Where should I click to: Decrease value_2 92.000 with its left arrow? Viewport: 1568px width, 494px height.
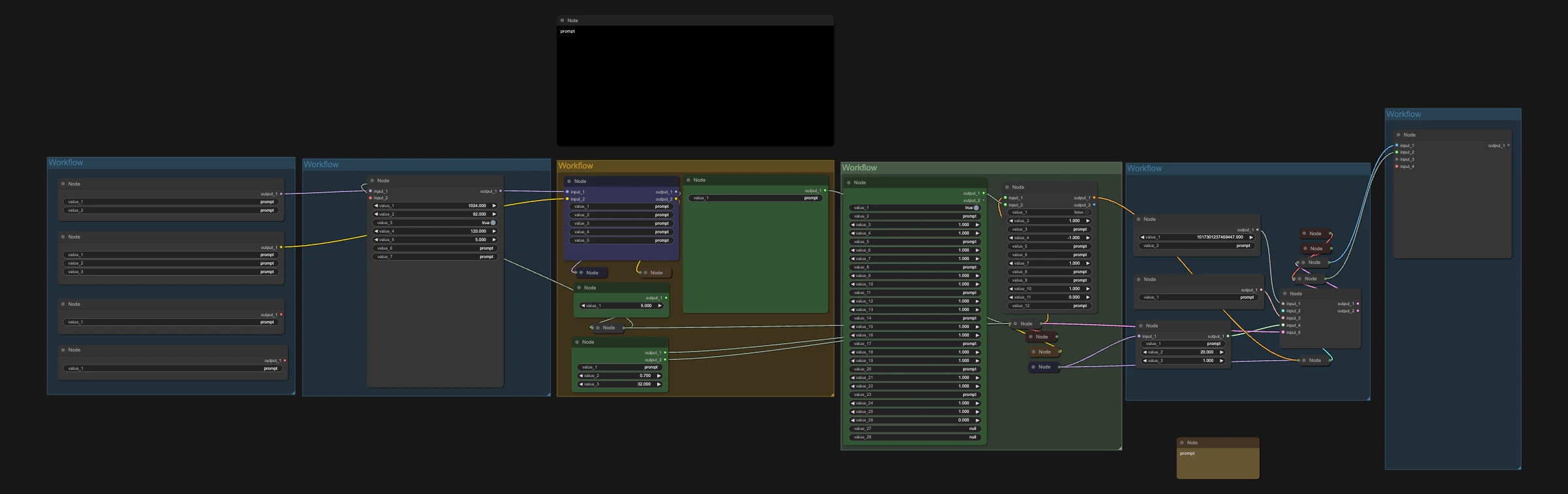[x=376, y=214]
